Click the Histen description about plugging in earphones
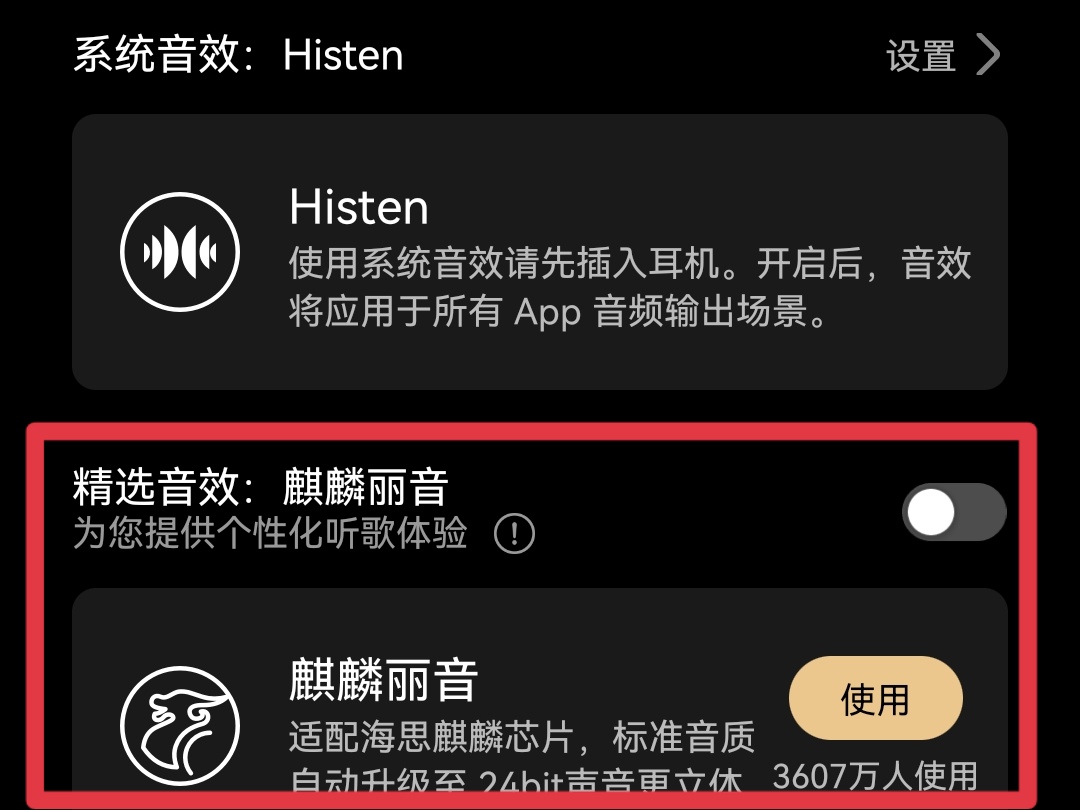 pyautogui.click(x=630, y=287)
